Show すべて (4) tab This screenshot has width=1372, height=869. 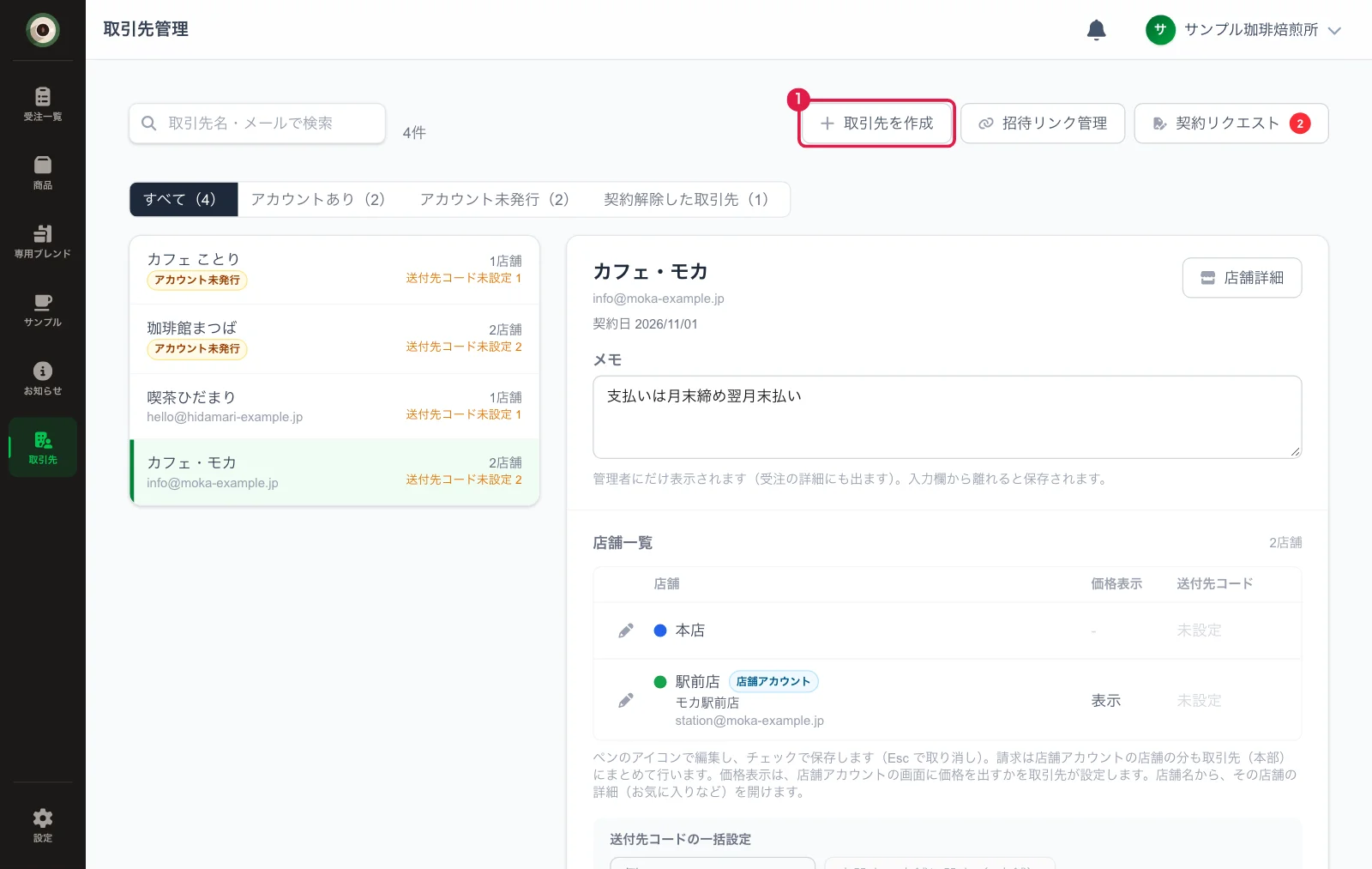click(184, 199)
